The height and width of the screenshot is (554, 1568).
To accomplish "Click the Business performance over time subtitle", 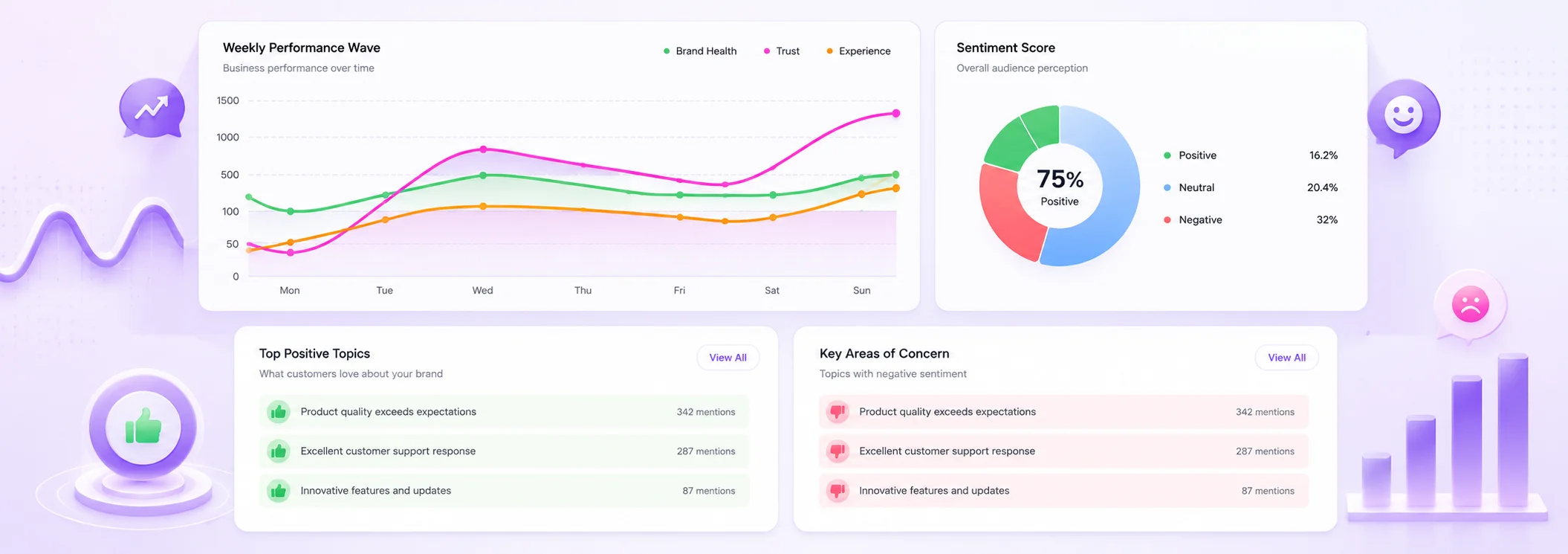I will 298,68.
